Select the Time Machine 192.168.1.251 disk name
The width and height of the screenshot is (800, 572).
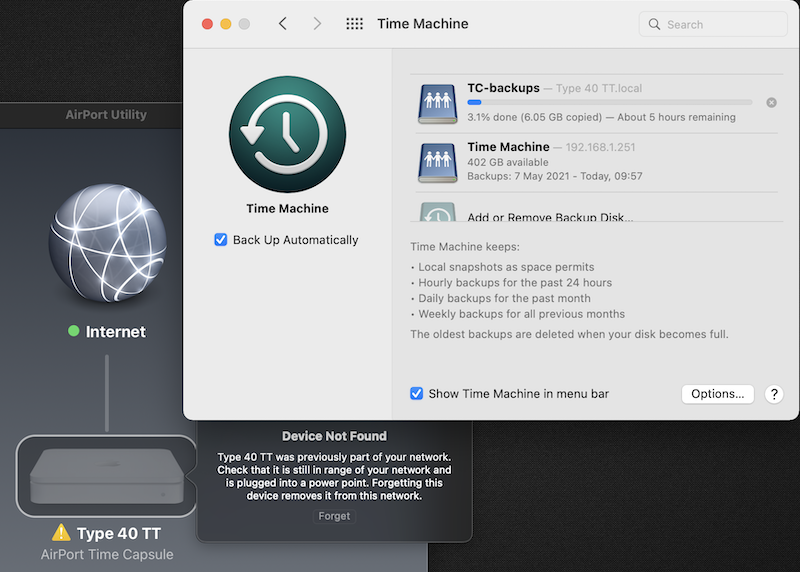pos(508,147)
